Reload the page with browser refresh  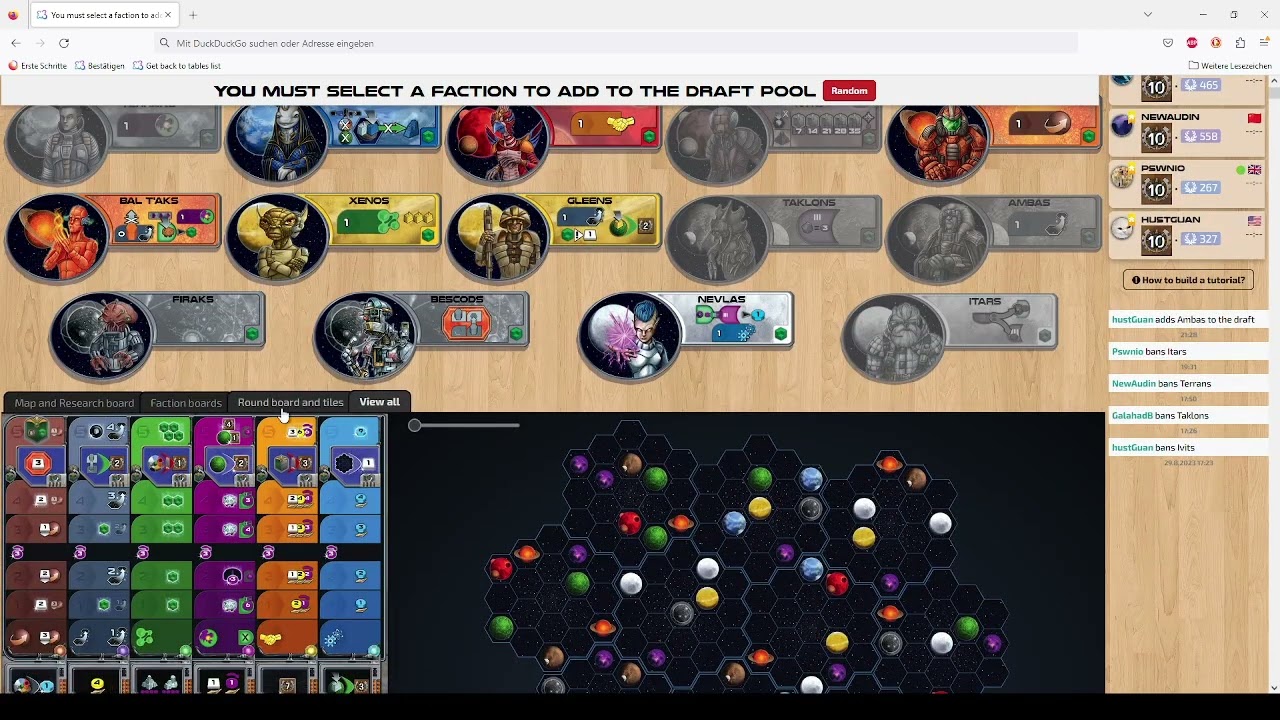click(64, 43)
